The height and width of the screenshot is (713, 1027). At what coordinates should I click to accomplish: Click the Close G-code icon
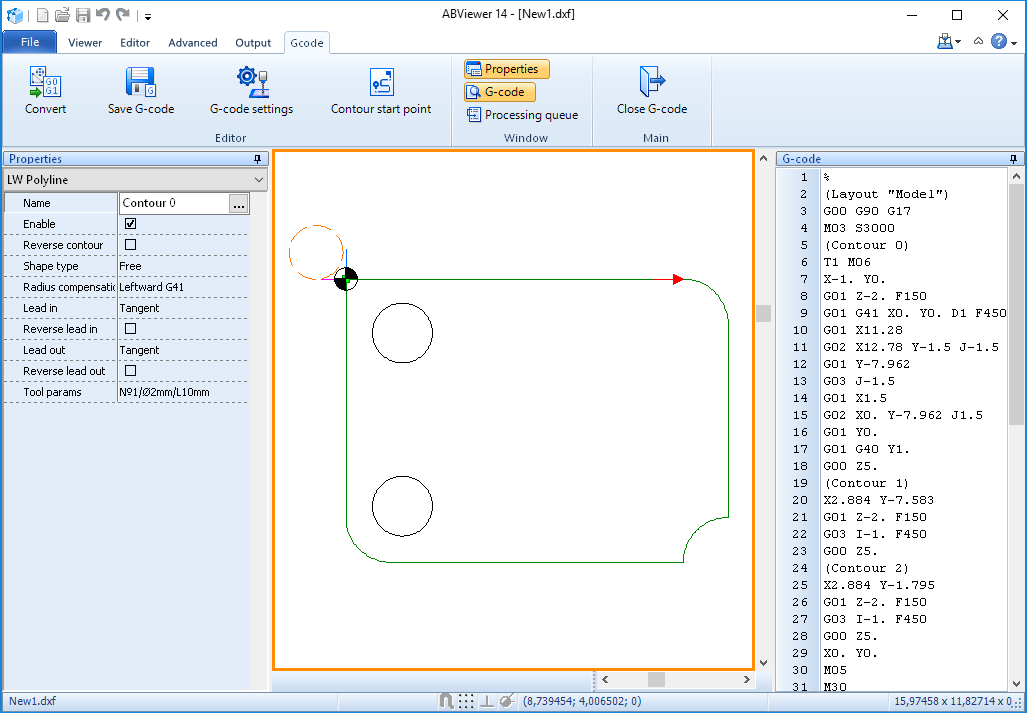[x=651, y=82]
